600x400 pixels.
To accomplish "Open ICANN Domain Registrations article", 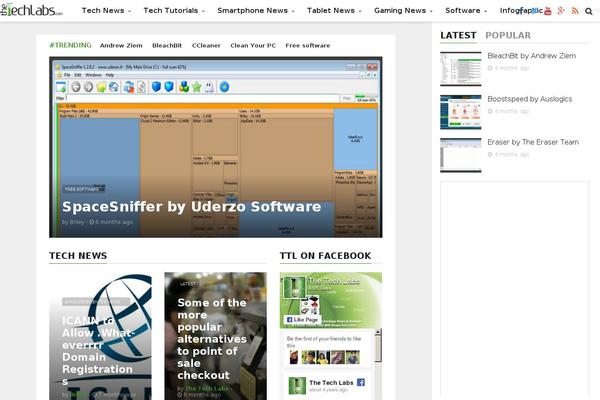I will (98, 351).
